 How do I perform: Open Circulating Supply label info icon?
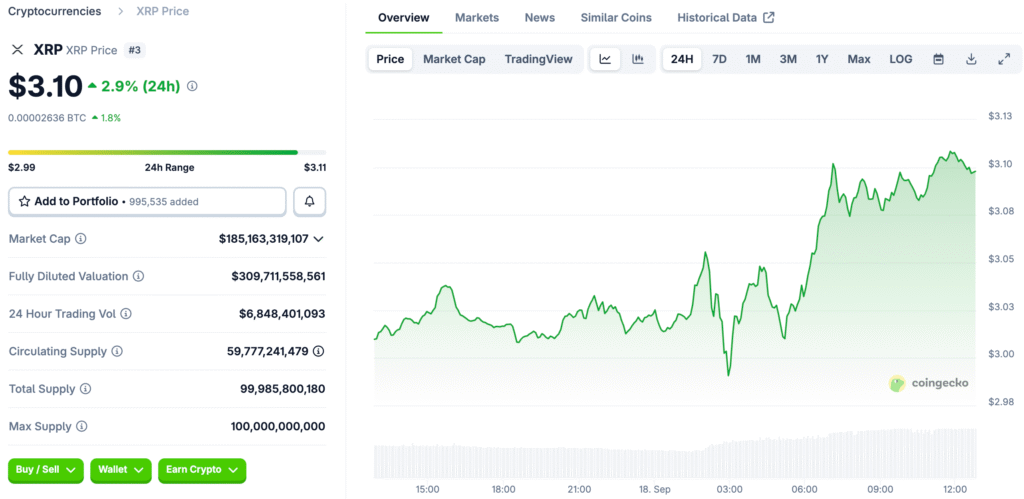tap(117, 351)
